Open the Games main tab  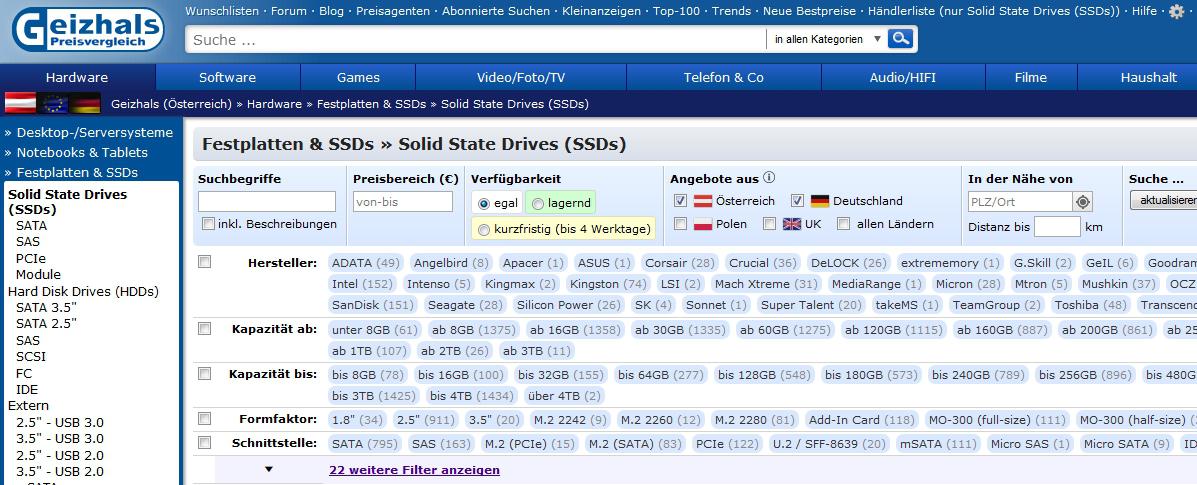pyautogui.click(x=358, y=77)
